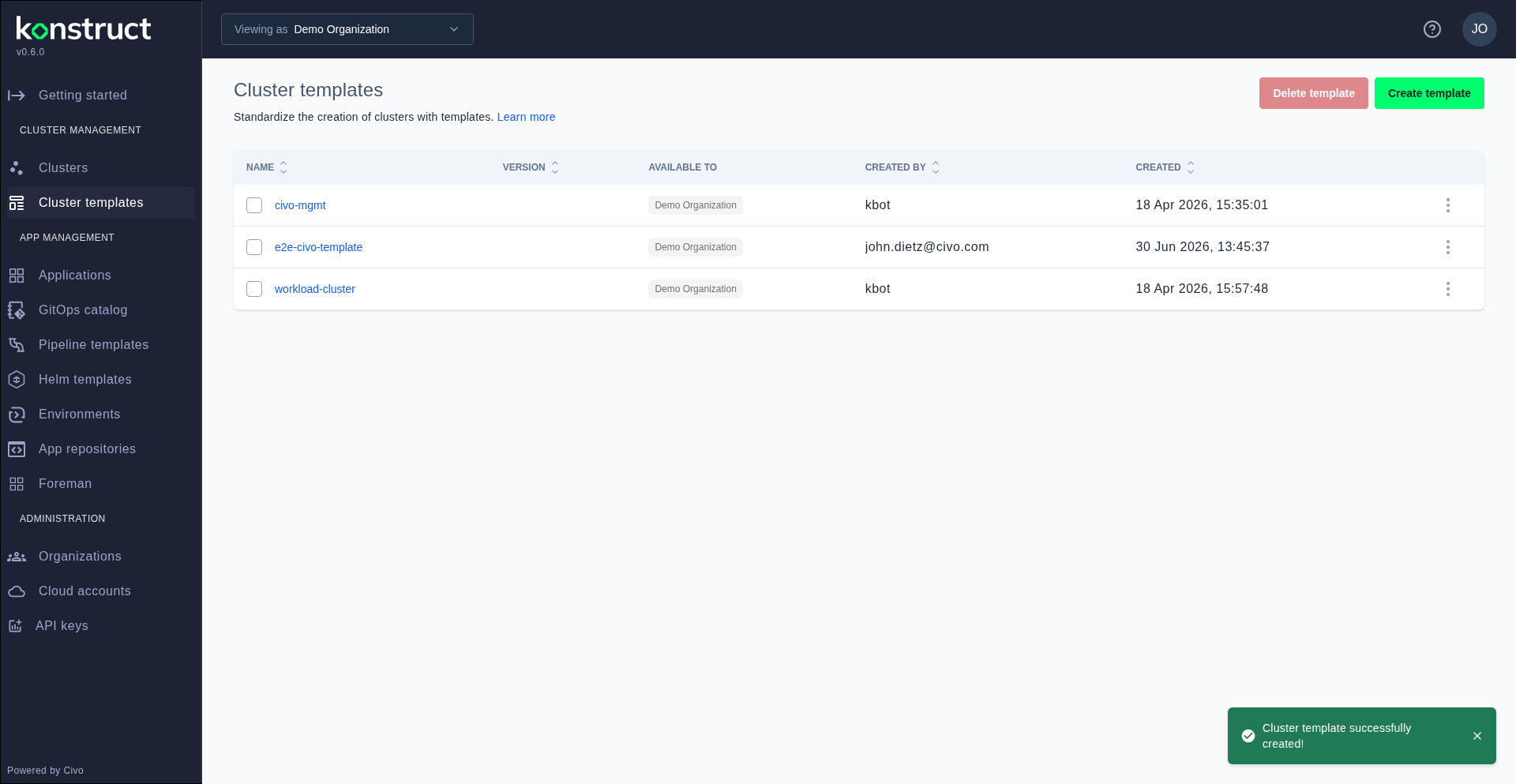Click the 30 Jun 2026, 13:45:37 date
This screenshot has width=1516, height=784.
pyautogui.click(x=1203, y=247)
